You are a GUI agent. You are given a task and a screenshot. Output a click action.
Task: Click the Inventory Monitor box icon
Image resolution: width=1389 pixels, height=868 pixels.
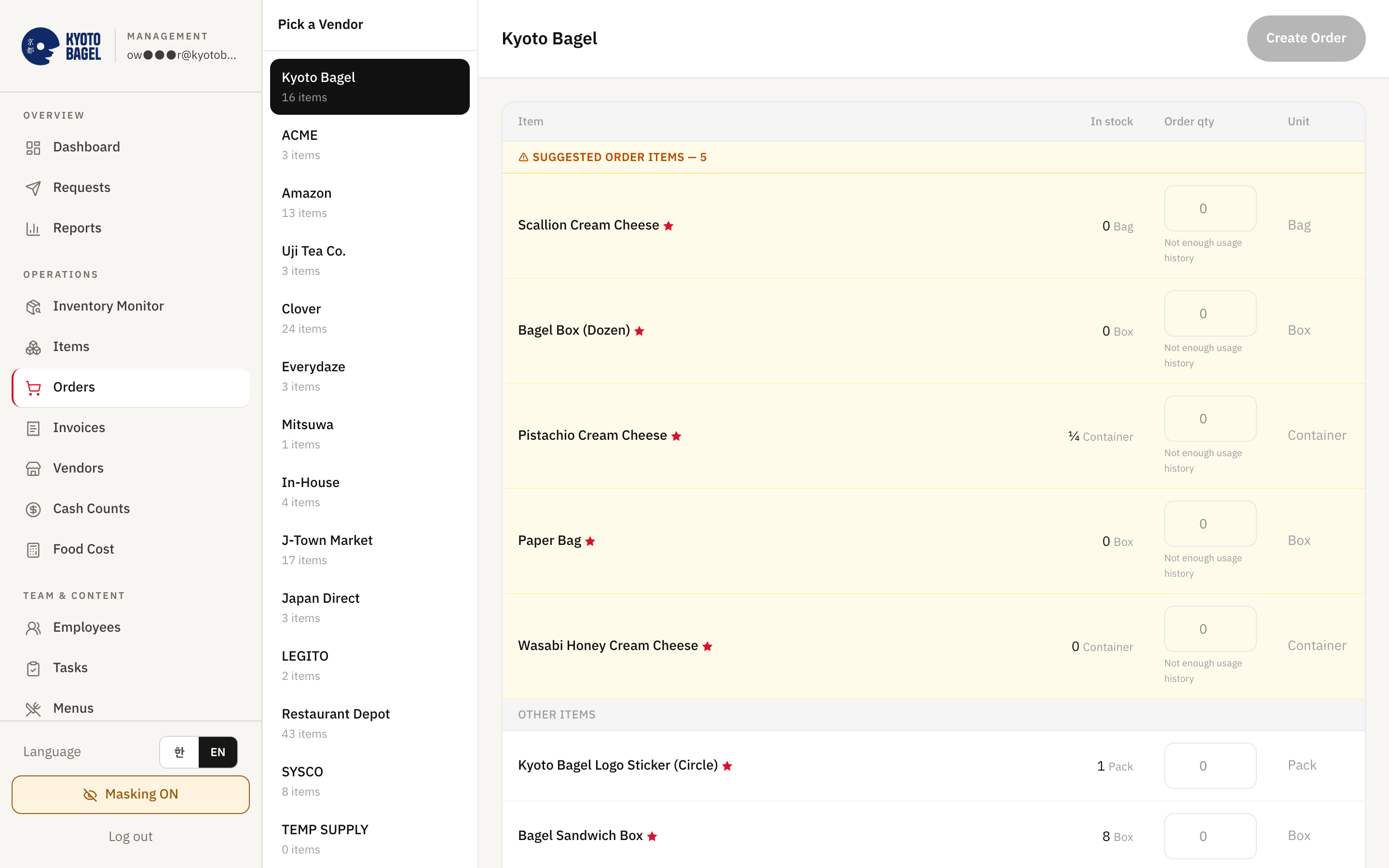[33, 307]
